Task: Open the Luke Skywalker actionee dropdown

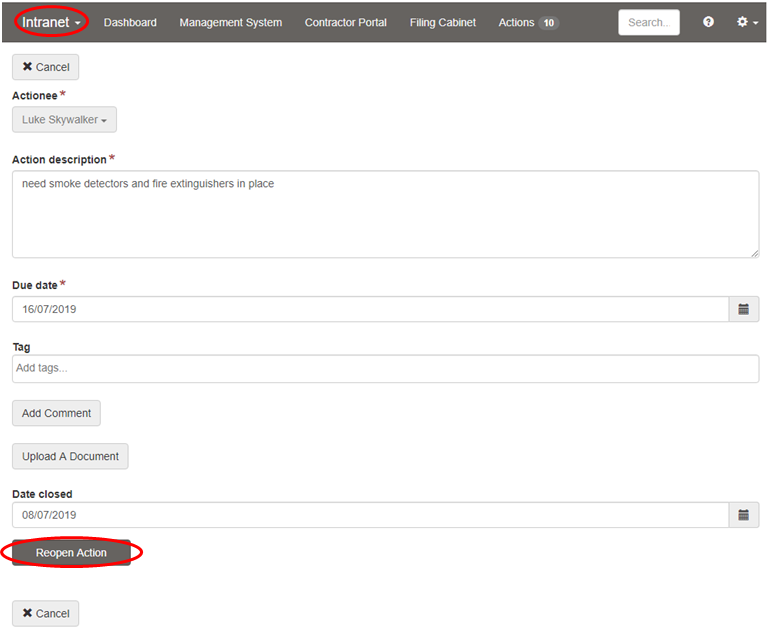Action: 64,120
